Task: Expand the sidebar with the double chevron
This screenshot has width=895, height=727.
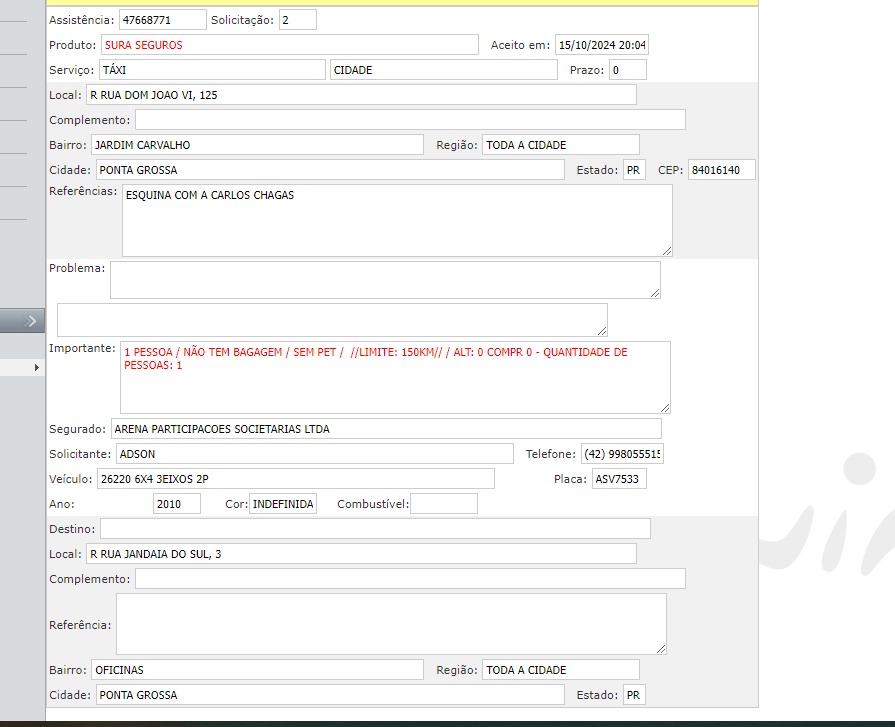Action: click(x=30, y=321)
